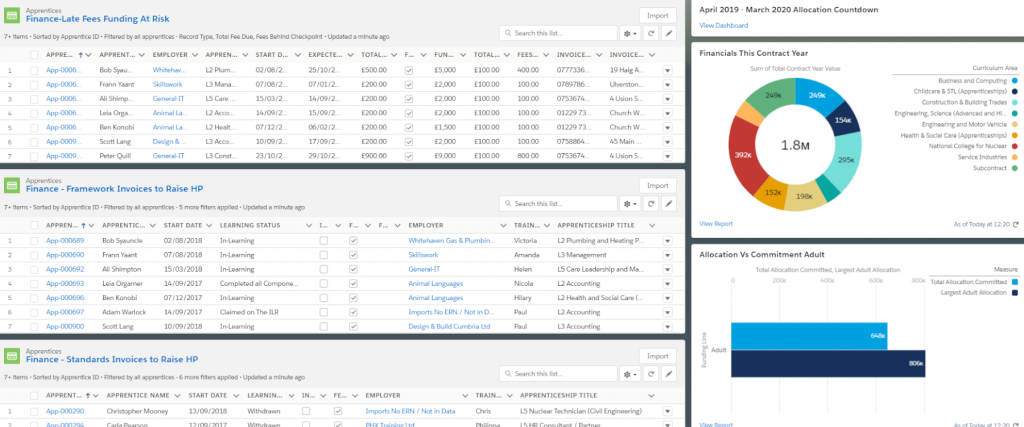Select the row checkbox for Peter Quill

34,156
